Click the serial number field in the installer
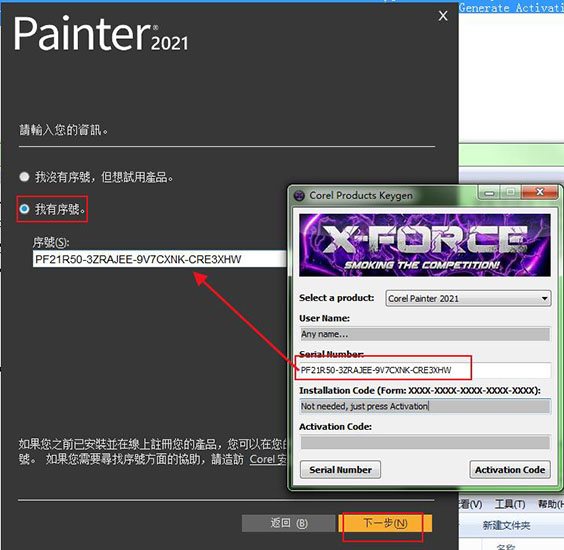The width and height of the screenshot is (564, 550). [x=160, y=259]
